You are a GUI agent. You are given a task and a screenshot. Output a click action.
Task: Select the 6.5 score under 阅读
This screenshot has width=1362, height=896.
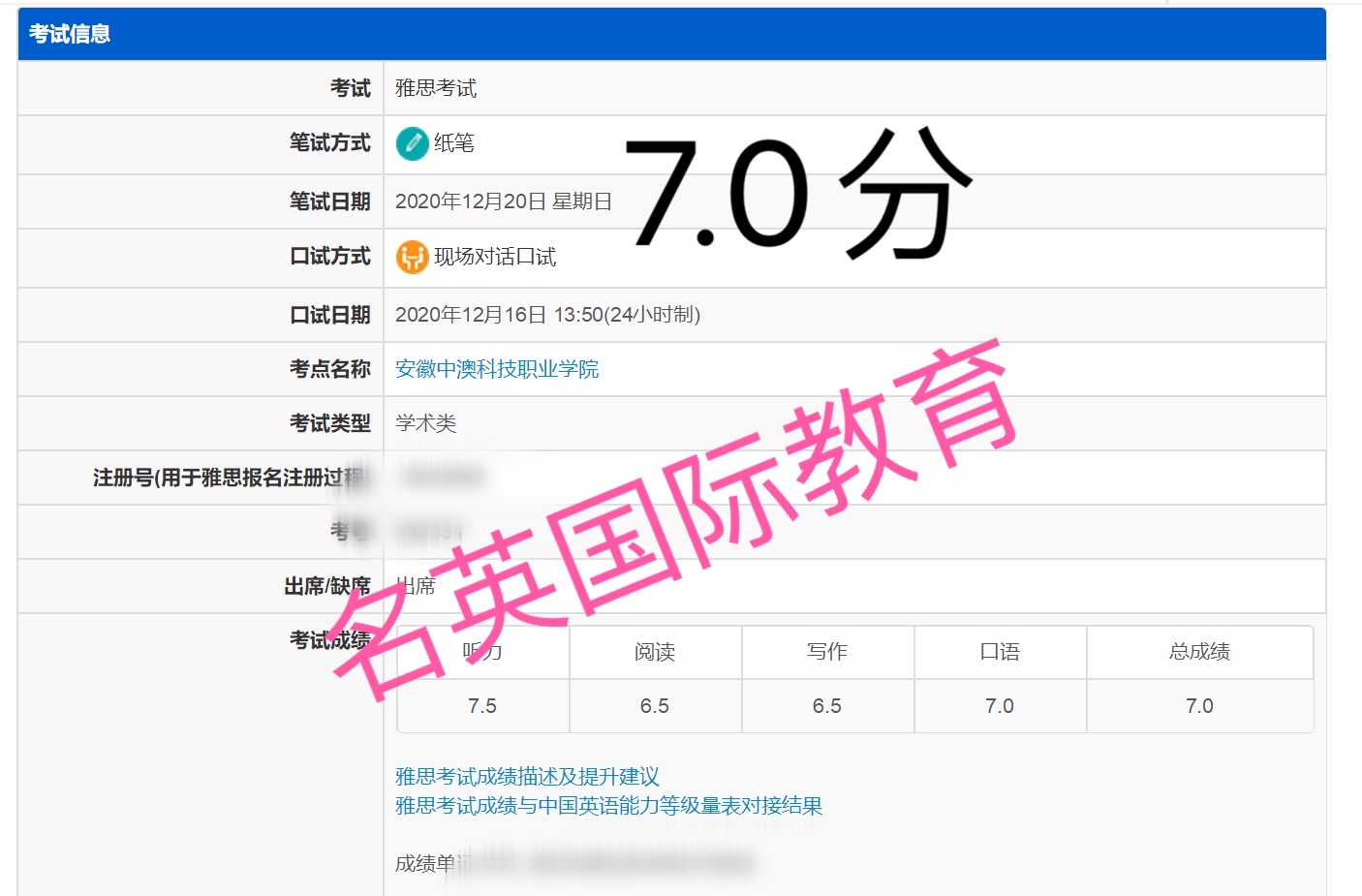coord(655,706)
